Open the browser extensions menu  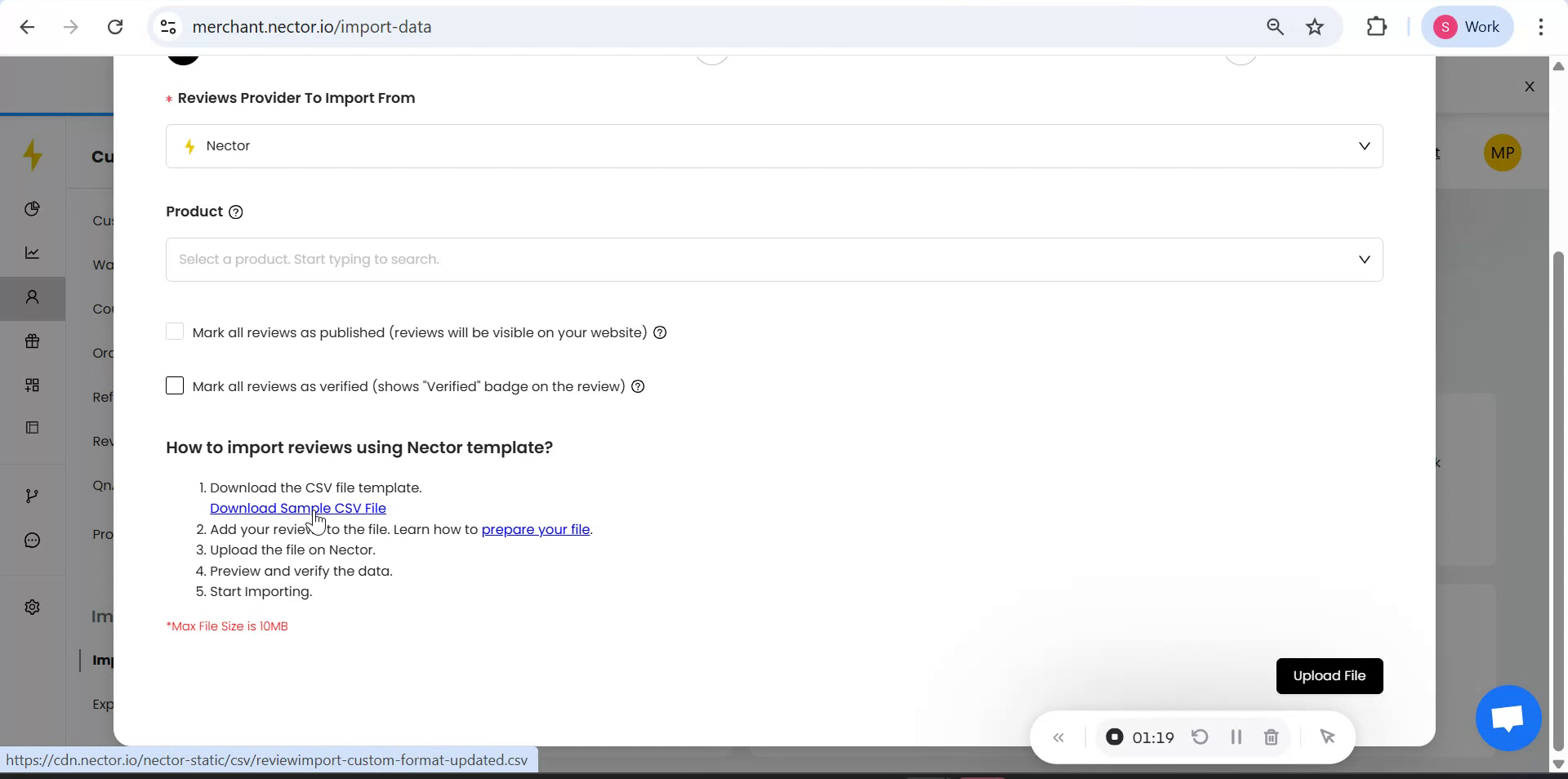[1376, 26]
